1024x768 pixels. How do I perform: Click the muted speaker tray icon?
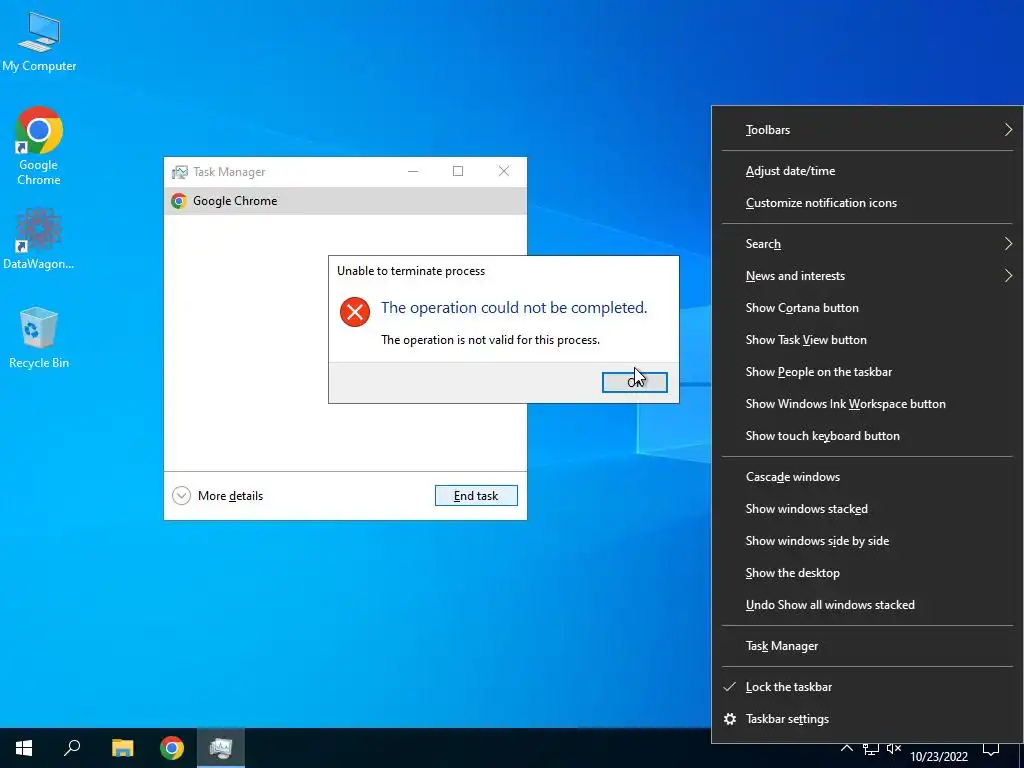coord(894,748)
